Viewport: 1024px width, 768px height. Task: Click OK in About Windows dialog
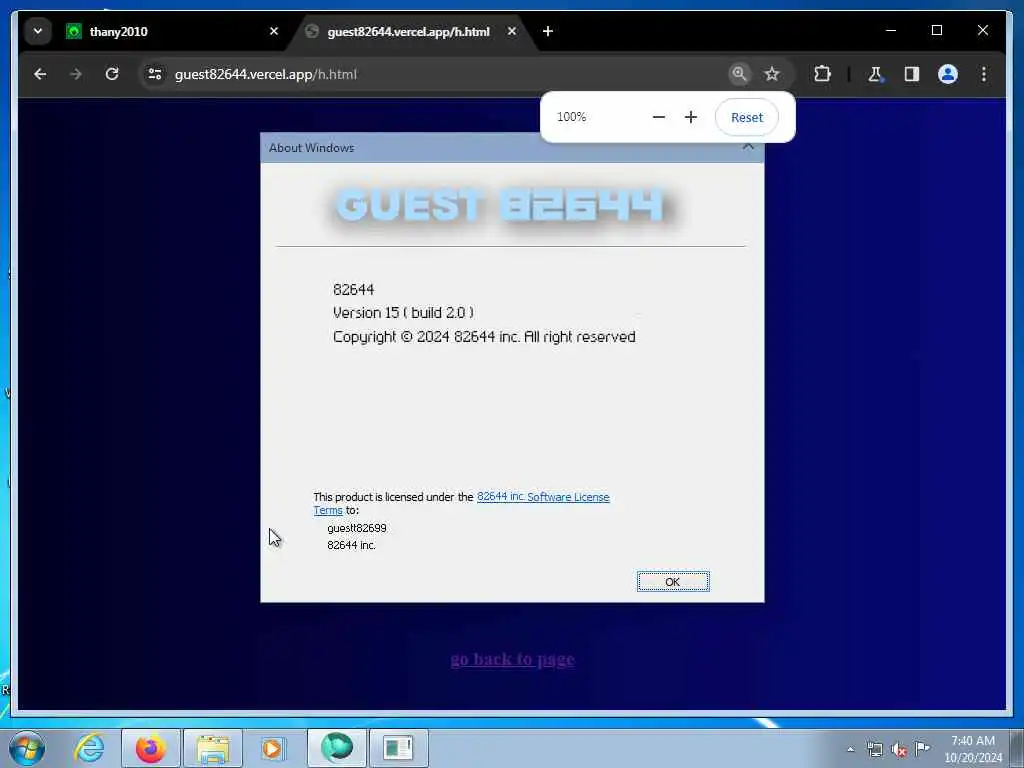click(x=673, y=582)
